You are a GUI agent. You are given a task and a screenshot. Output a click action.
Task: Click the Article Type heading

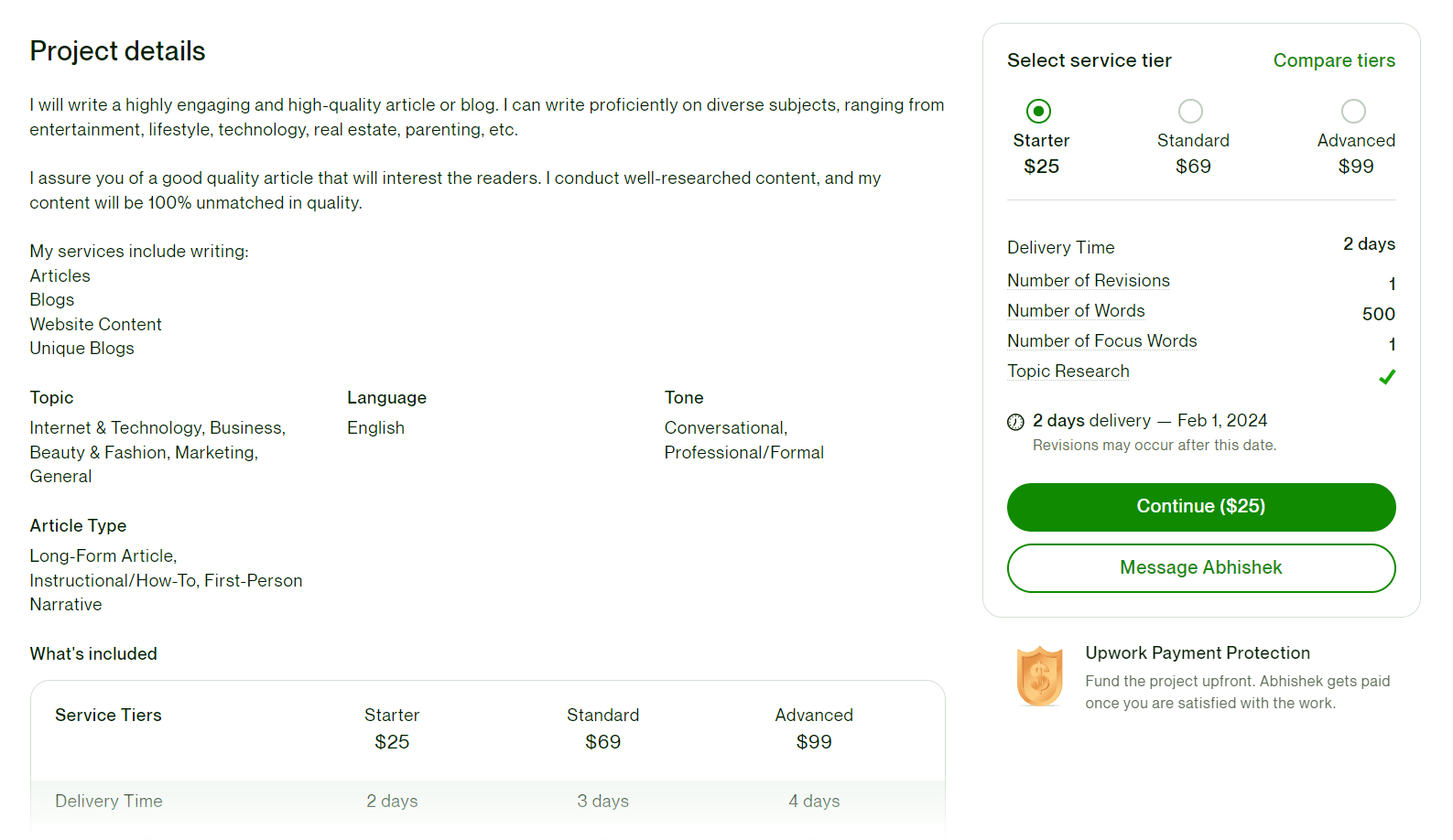coord(78,526)
